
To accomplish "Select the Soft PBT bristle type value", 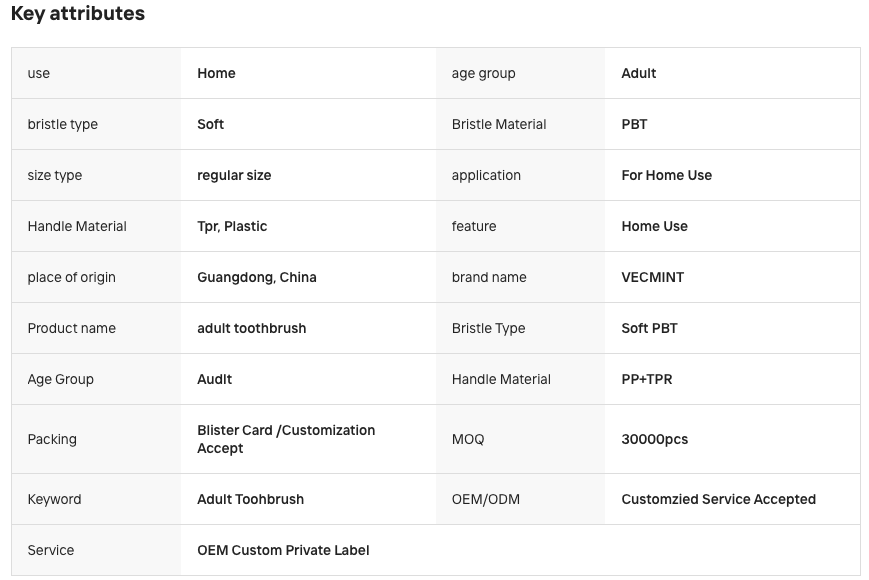I will (x=649, y=328).
